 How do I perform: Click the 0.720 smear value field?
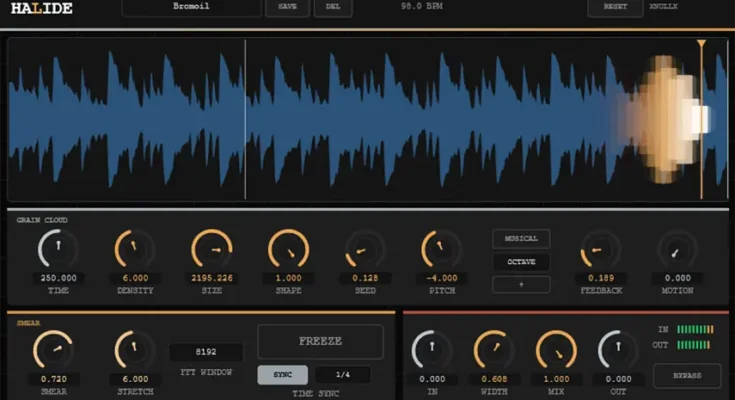53,379
